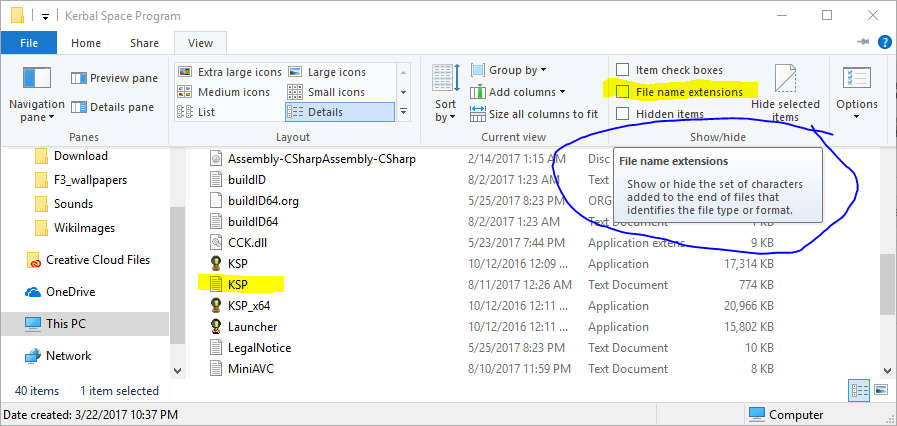Switch to Large icons layout
Image resolution: width=897 pixels, height=426 pixels.
326,72
